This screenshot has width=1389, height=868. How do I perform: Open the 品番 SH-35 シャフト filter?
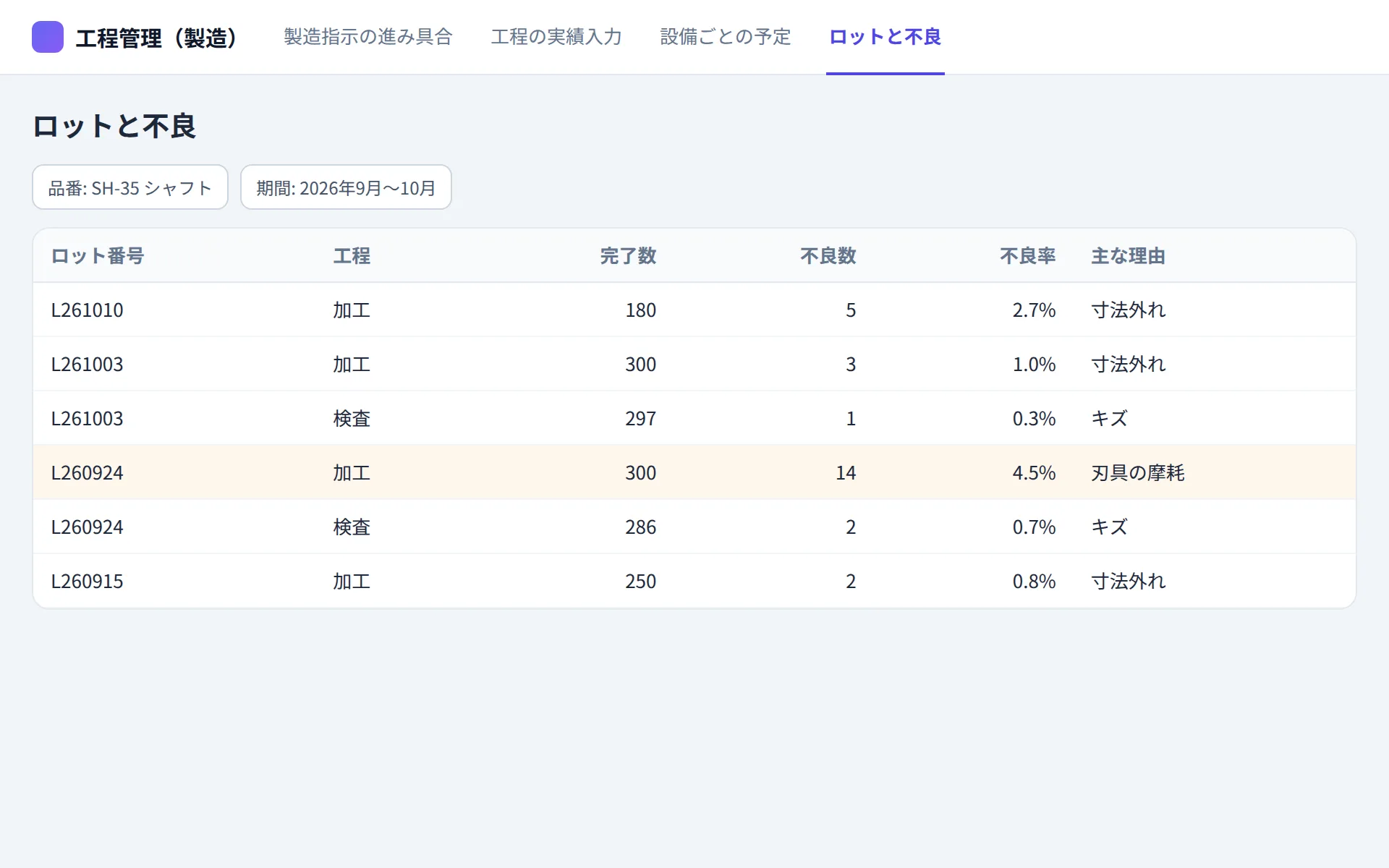pyautogui.click(x=130, y=187)
